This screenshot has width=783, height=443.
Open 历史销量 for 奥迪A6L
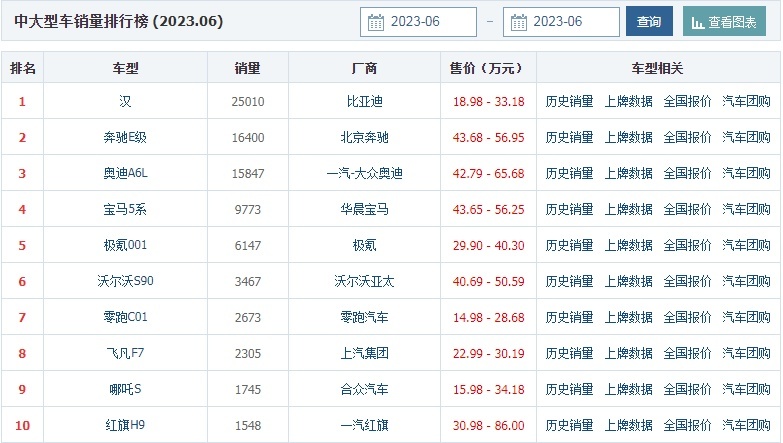(x=569, y=173)
